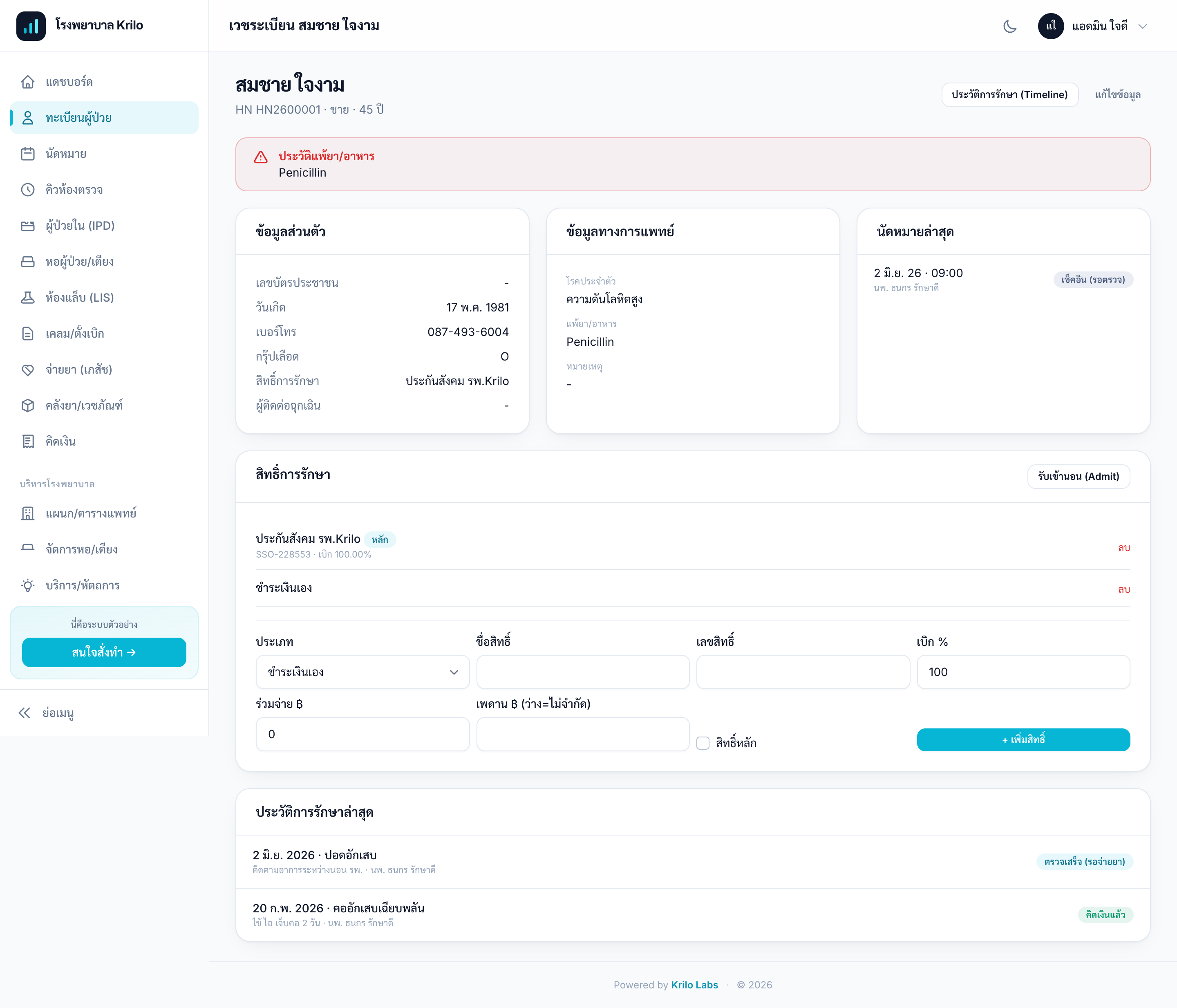Screen dimensions: 1177x1008
Task: Tick the สิทธิ์หลัก checkbox
Action: pos(703,743)
